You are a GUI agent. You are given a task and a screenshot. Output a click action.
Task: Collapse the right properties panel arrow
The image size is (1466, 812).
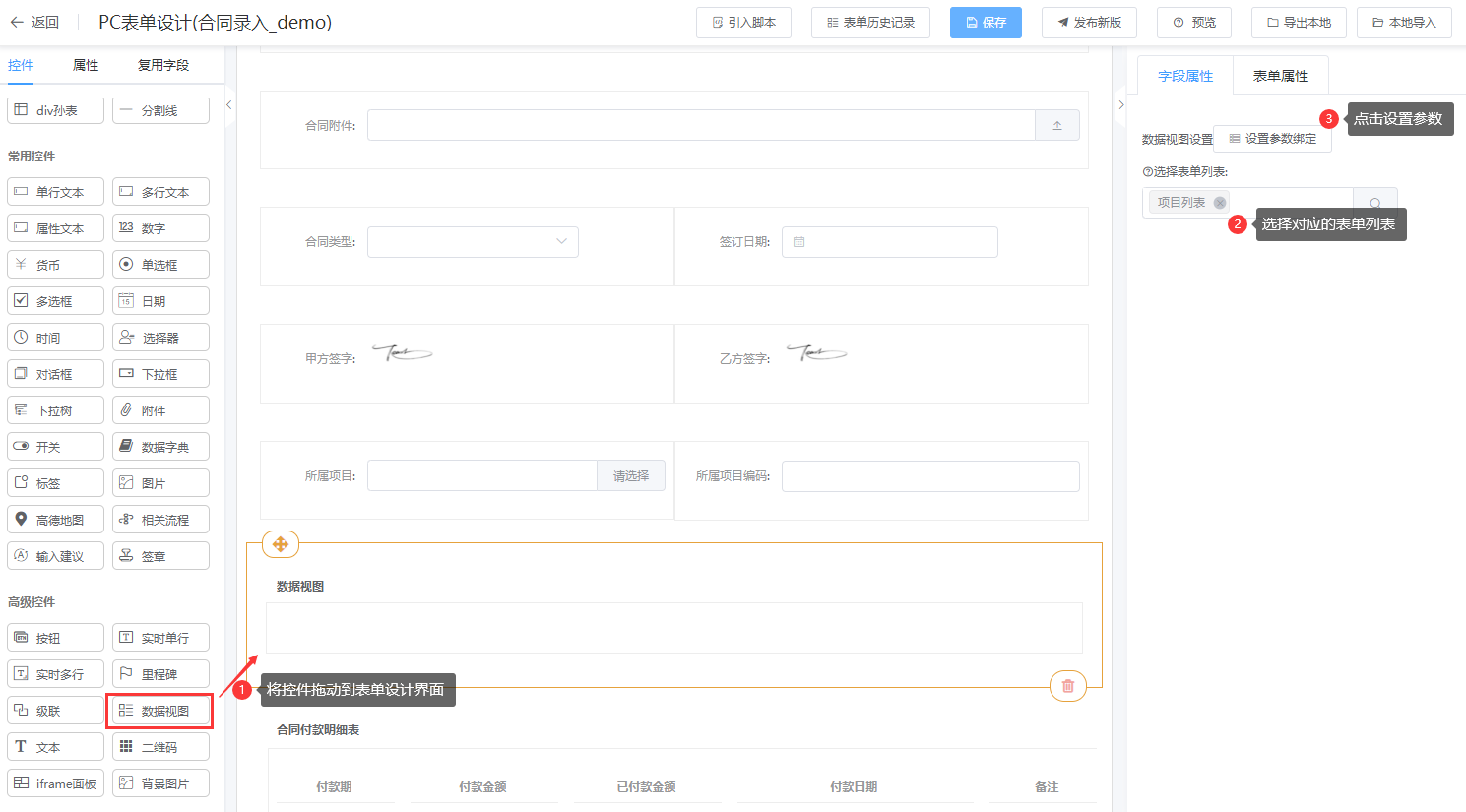tap(1120, 104)
